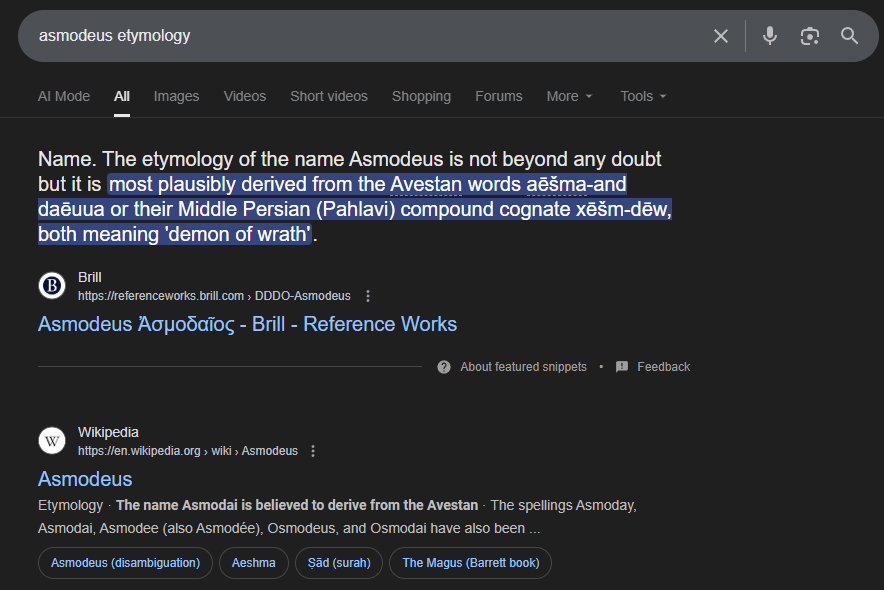Switch to the Images tab

coord(176,96)
